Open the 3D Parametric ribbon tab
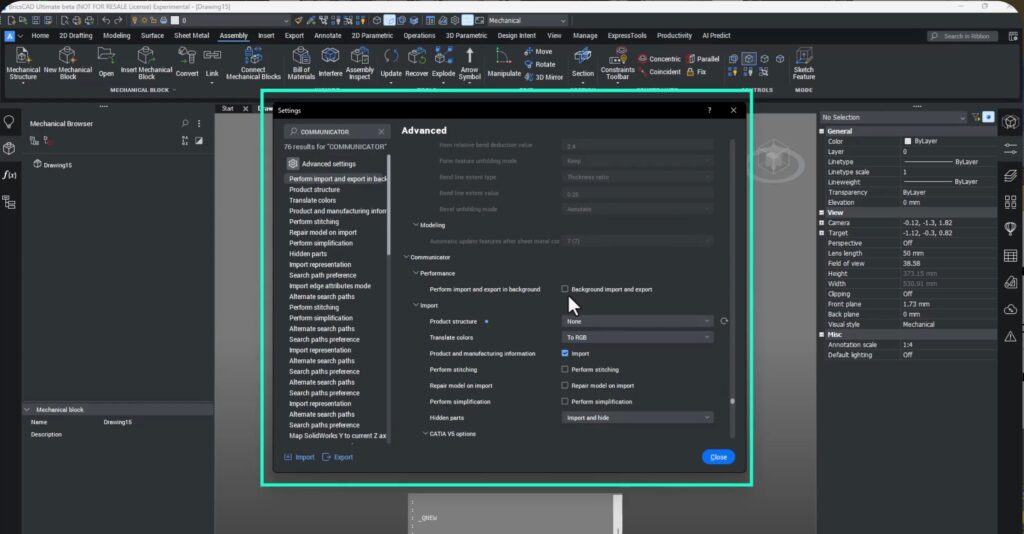 466,36
